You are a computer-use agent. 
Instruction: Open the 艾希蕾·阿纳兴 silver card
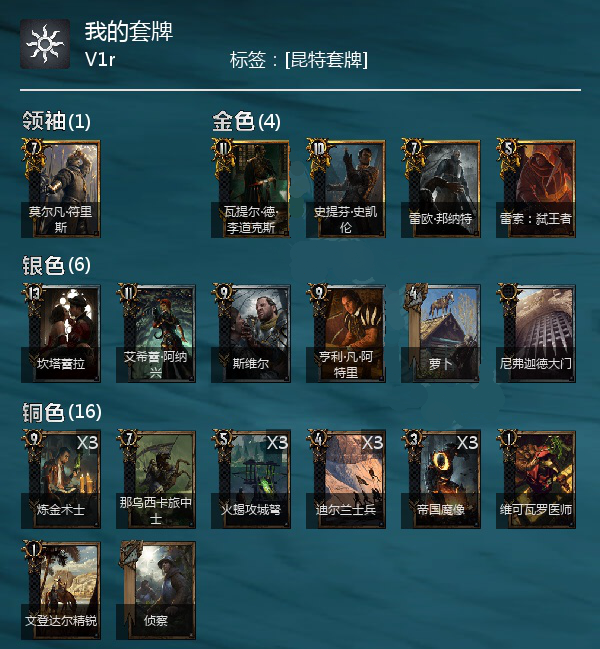click(156, 333)
